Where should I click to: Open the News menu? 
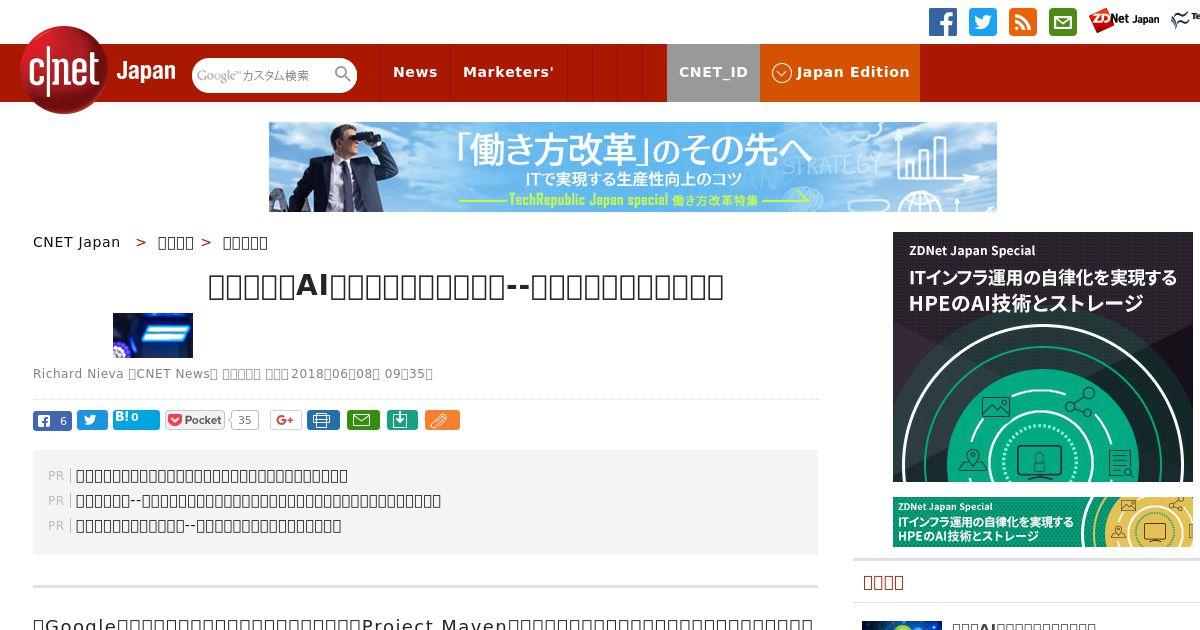click(415, 72)
